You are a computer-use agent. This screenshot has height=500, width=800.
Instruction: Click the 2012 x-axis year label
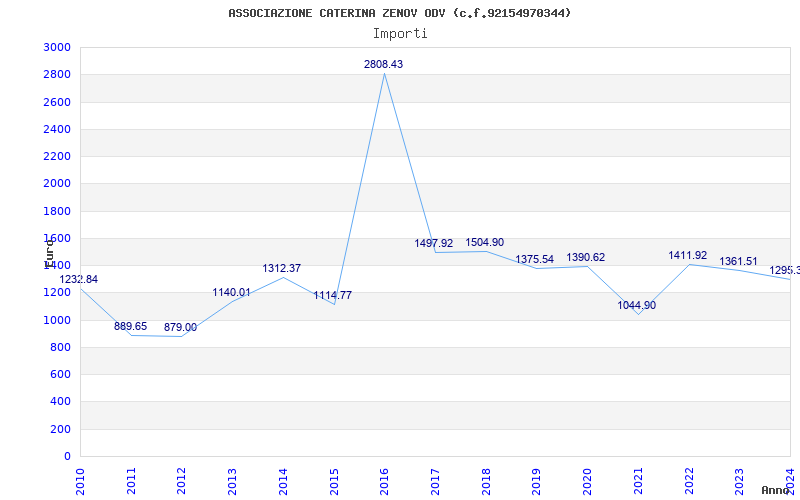[181, 481]
